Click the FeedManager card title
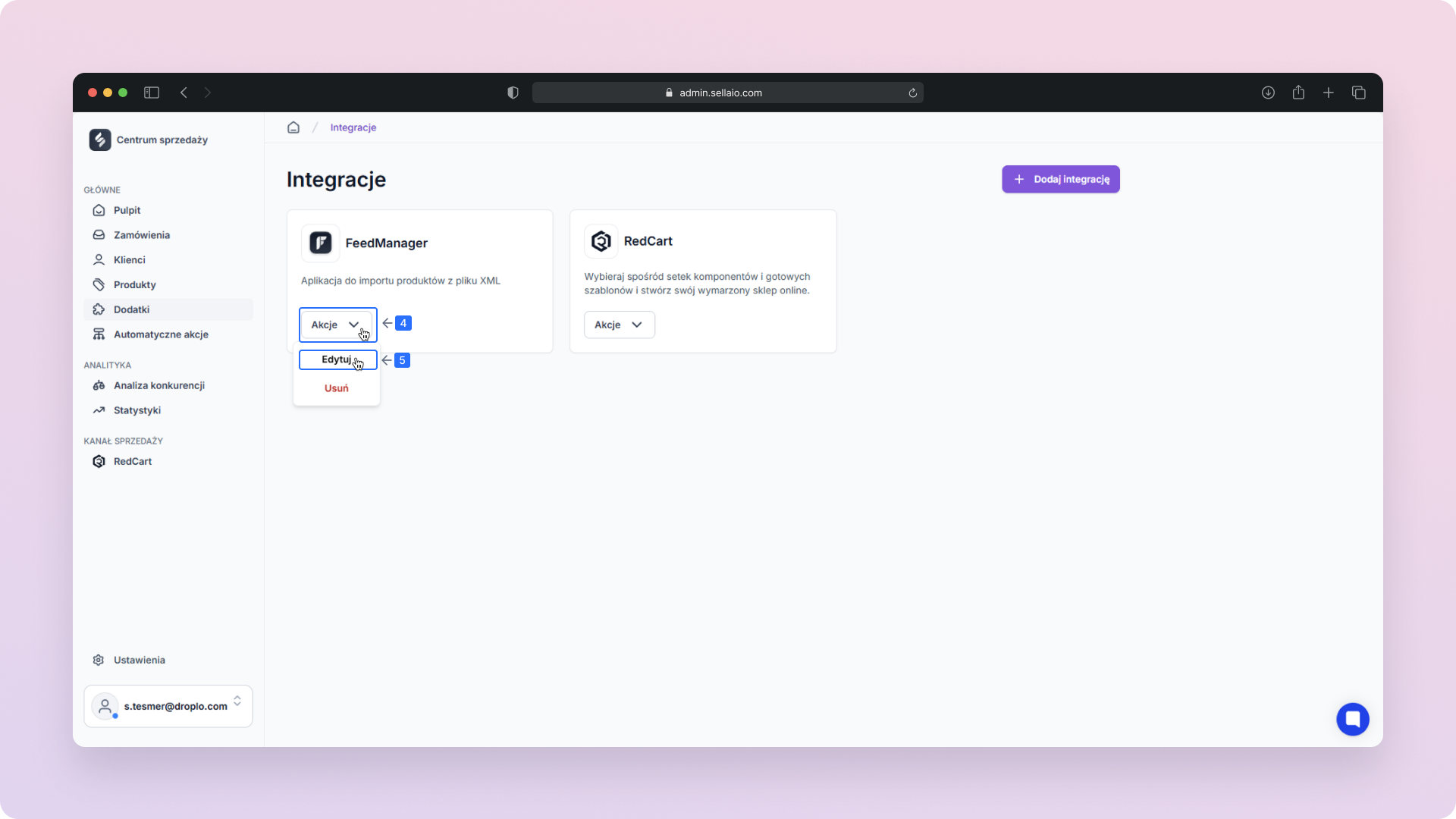Viewport: 1456px width, 819px height. tap(387, 243)
